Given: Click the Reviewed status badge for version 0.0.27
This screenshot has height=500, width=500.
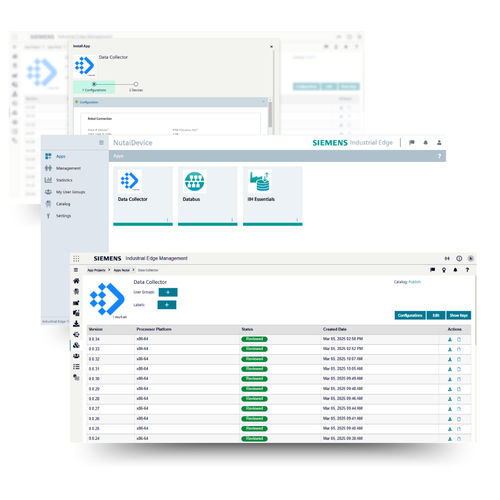Looking at the screenshot, I should tap(254, 409).
